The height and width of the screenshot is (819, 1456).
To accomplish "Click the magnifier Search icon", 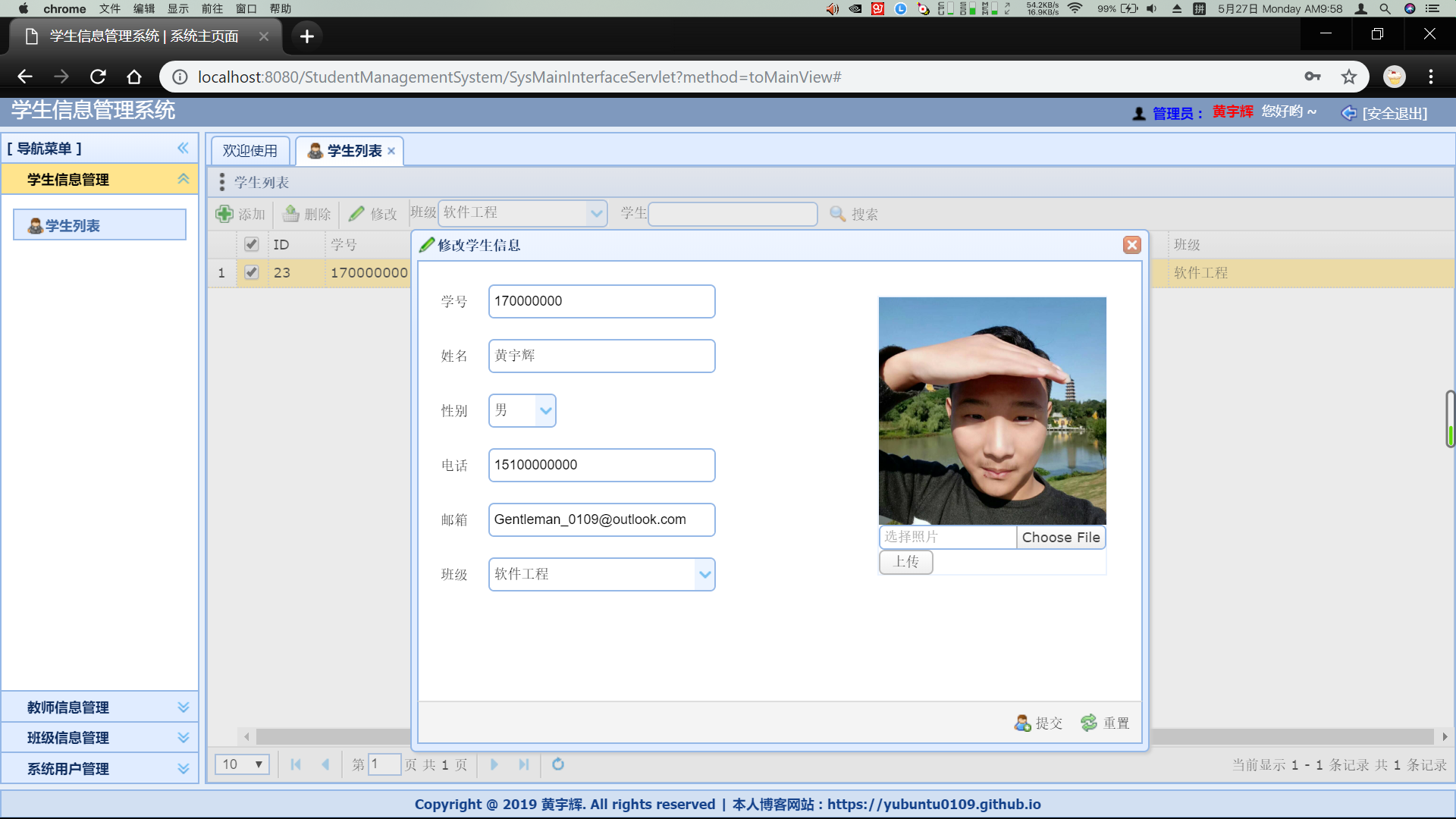I will 837,214.
